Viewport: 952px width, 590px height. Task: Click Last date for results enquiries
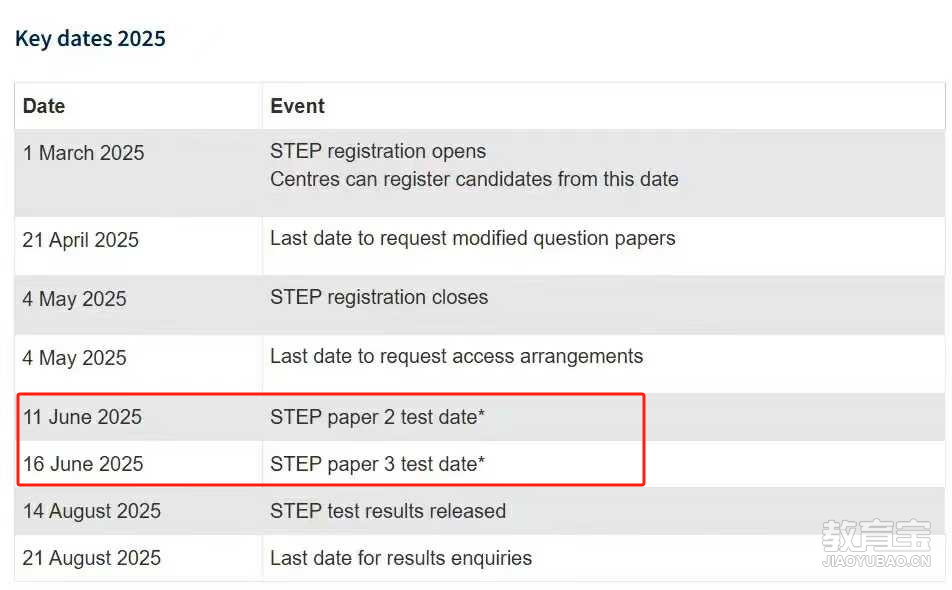point(401,558)
